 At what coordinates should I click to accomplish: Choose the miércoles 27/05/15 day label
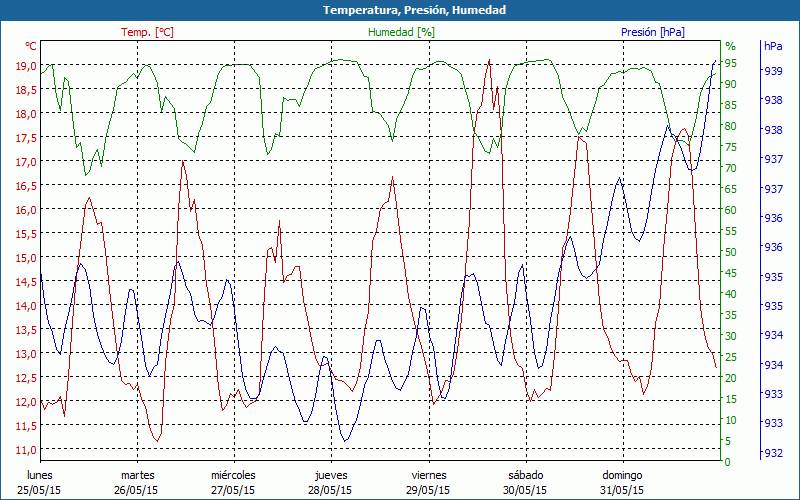pyautogui.click(x=233, y=482)
